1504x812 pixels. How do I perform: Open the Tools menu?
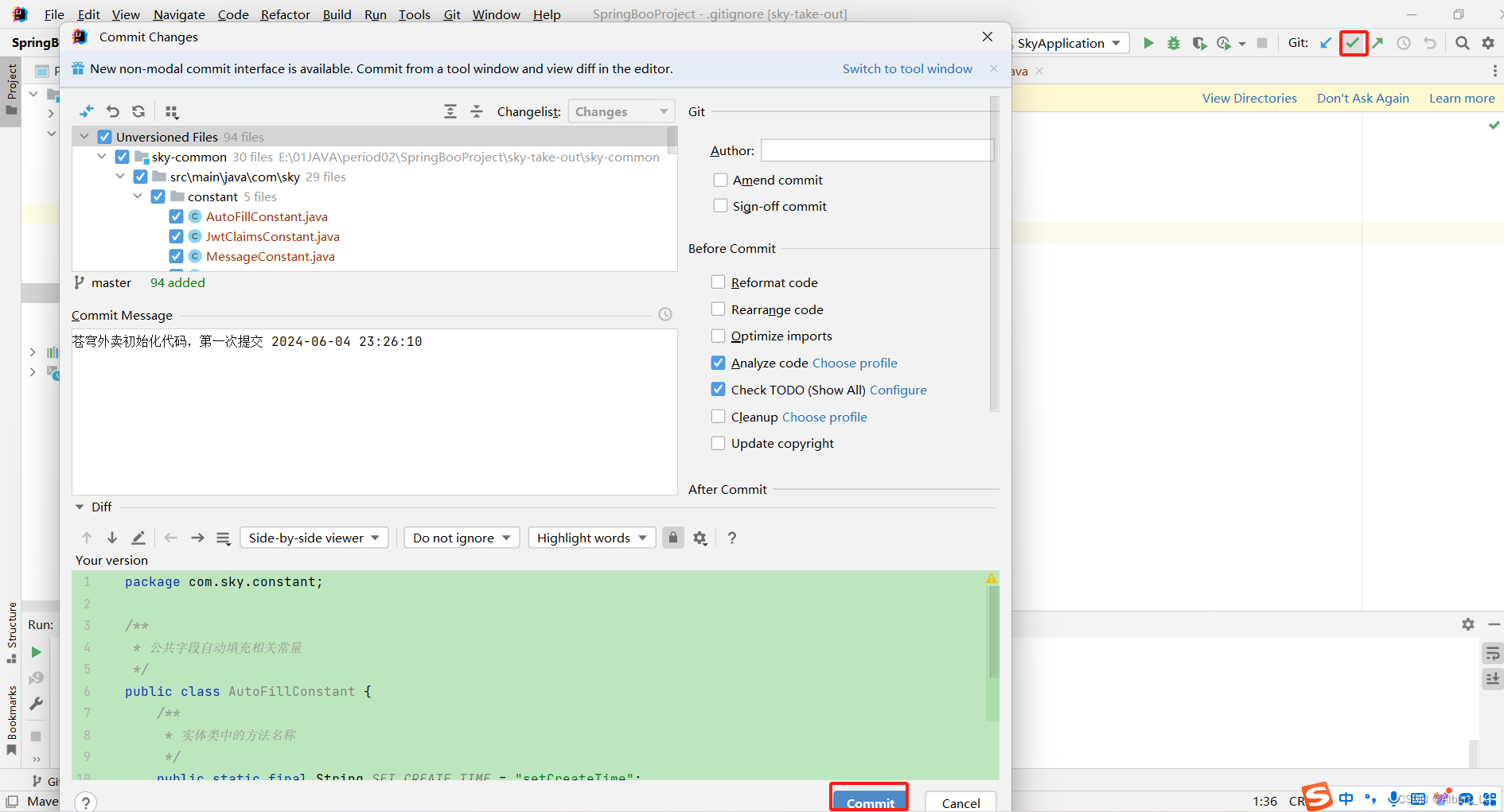click(x=415, y=14)
